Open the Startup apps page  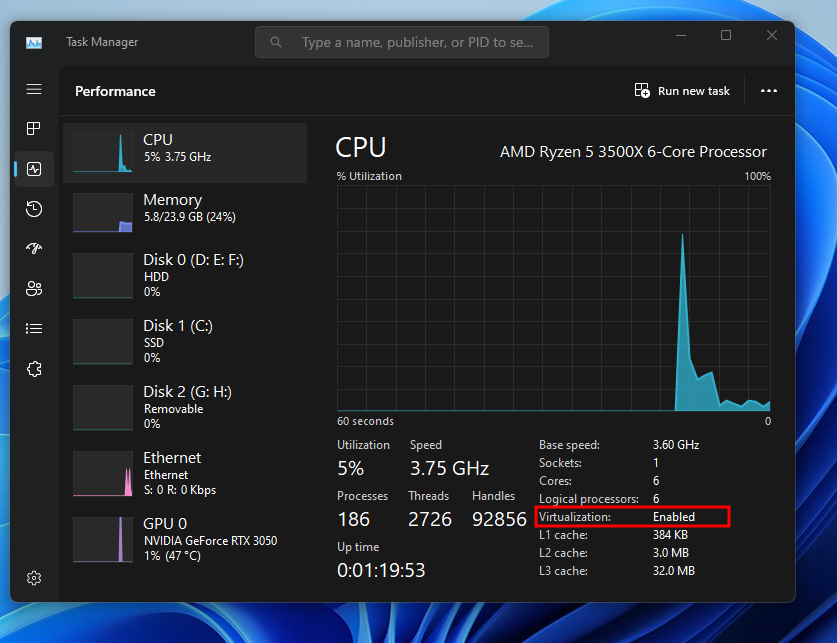point(33,248)
